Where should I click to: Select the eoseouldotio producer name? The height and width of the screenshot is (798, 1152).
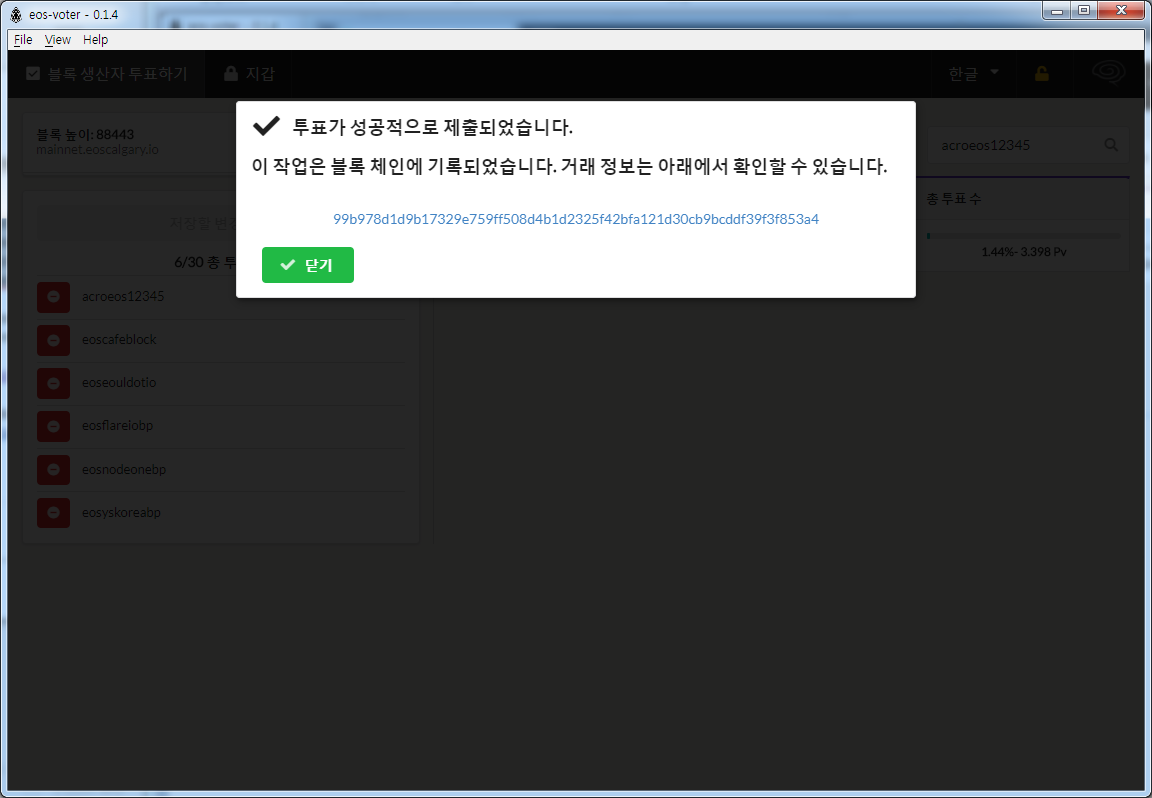point(119,382)
